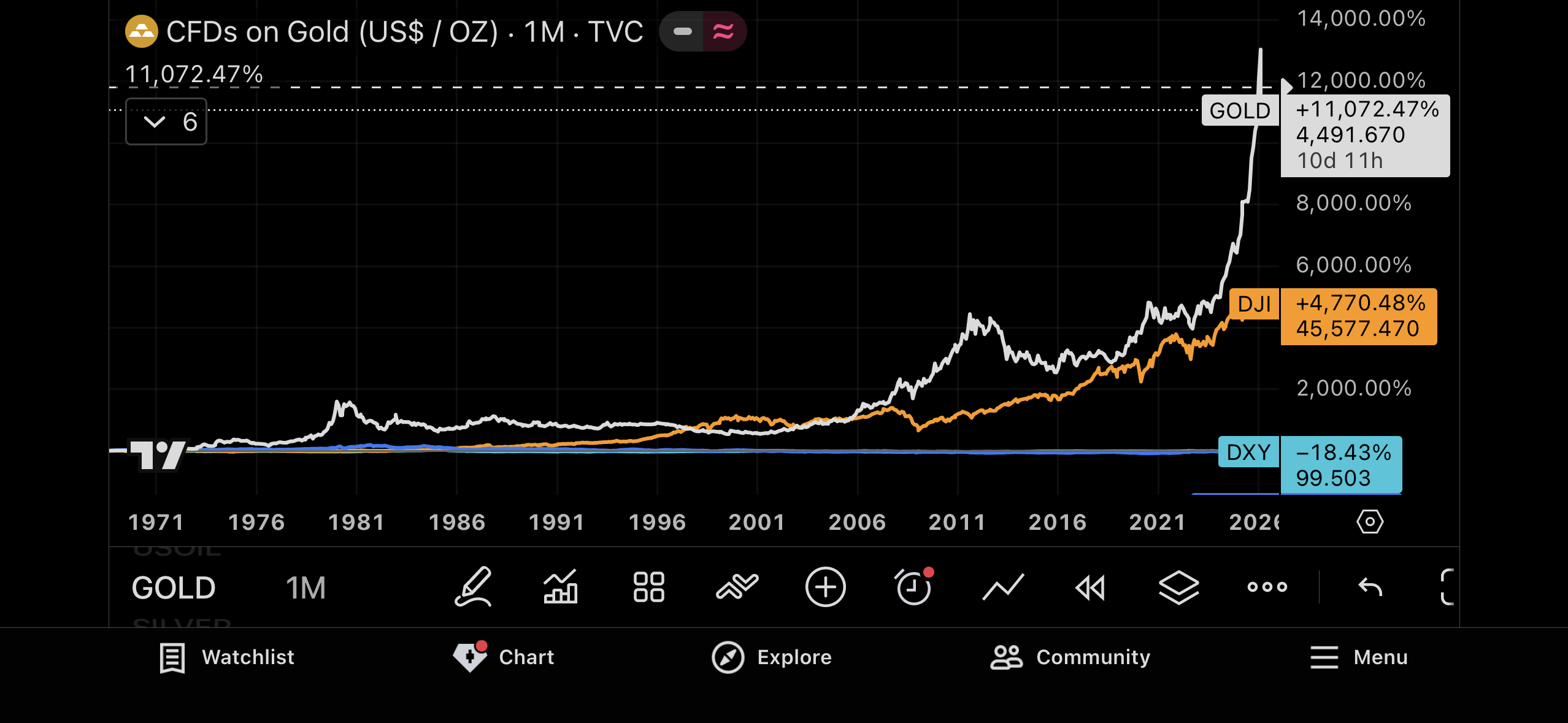The height and width of the screenshot is (723, 1568).
Task: Open the three-dots more options
Action: [1267, 587]
